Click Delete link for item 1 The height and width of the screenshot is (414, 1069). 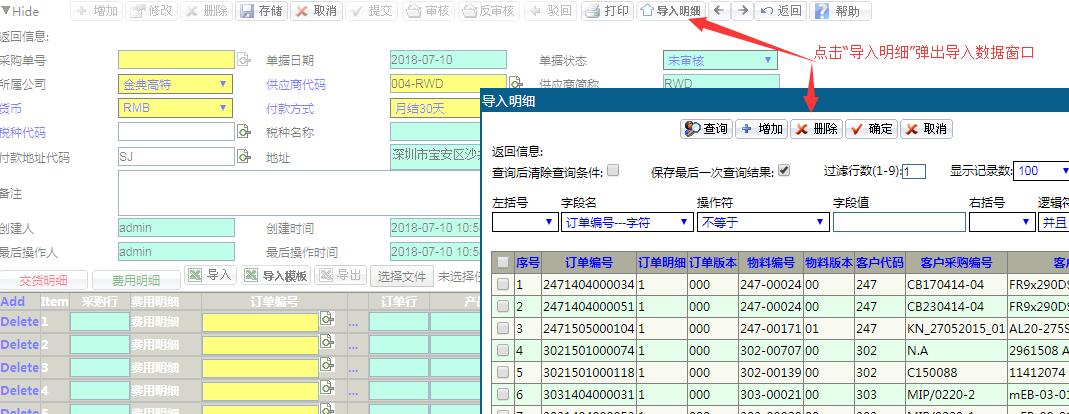click(20, 322)
